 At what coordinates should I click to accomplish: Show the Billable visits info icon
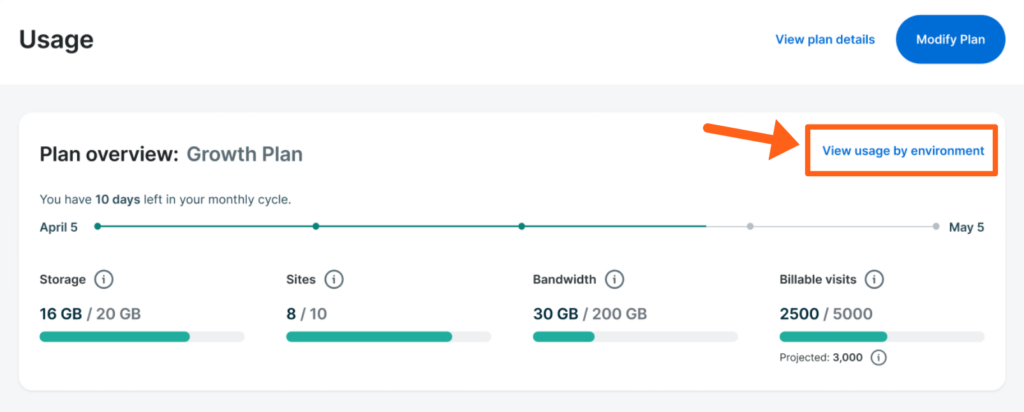[874, 280]
